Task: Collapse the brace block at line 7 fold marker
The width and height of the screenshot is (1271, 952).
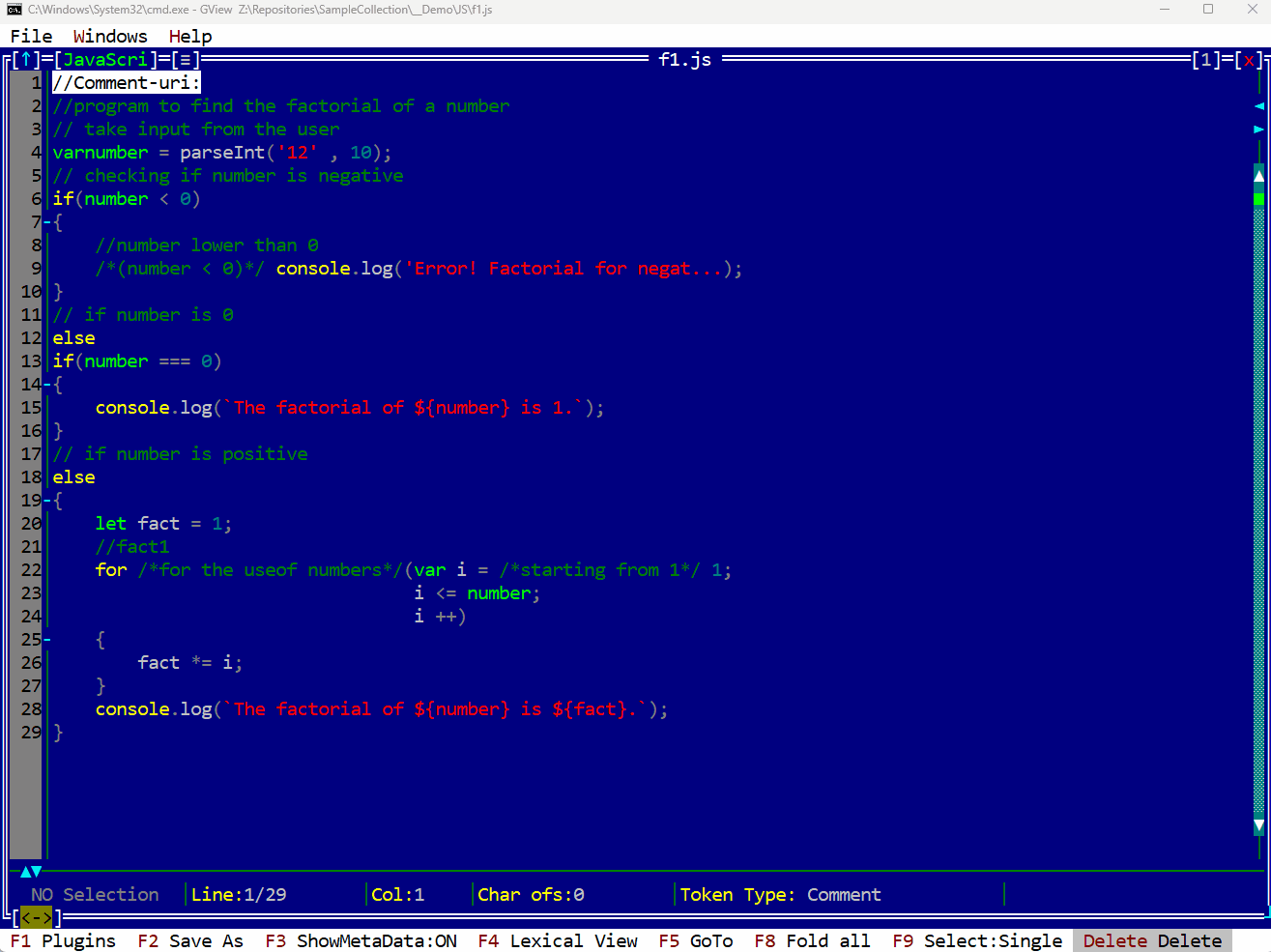Action: 45,221
